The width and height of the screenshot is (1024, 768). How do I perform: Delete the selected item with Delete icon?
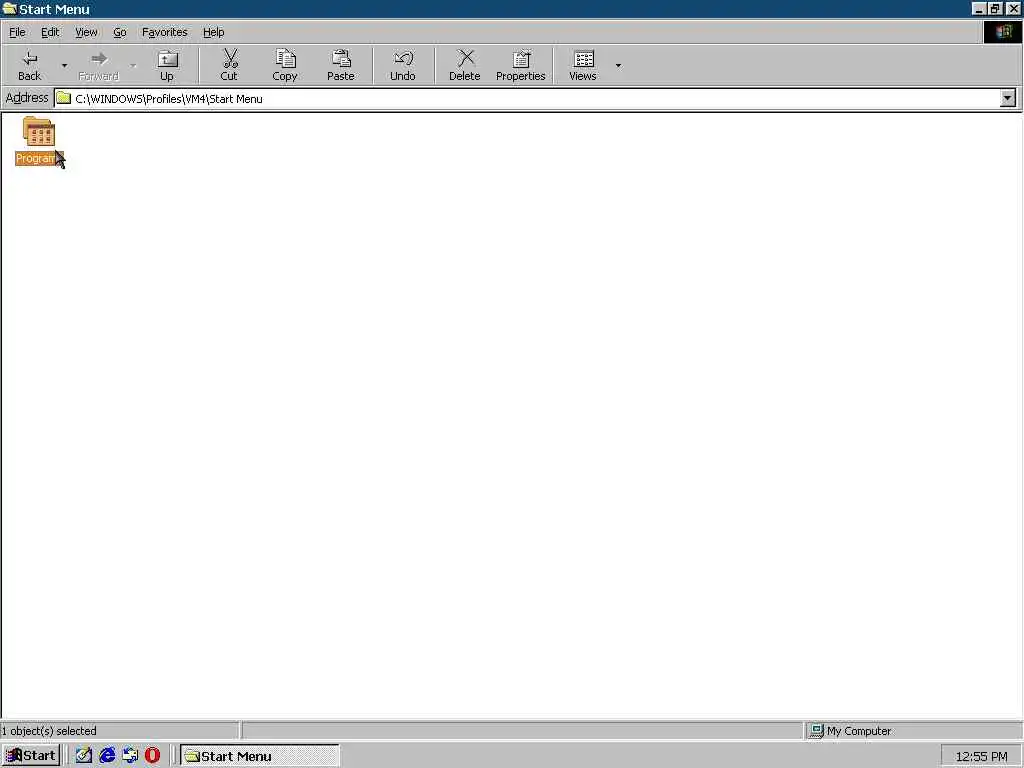pyautogui.click(x=465, y=65)
